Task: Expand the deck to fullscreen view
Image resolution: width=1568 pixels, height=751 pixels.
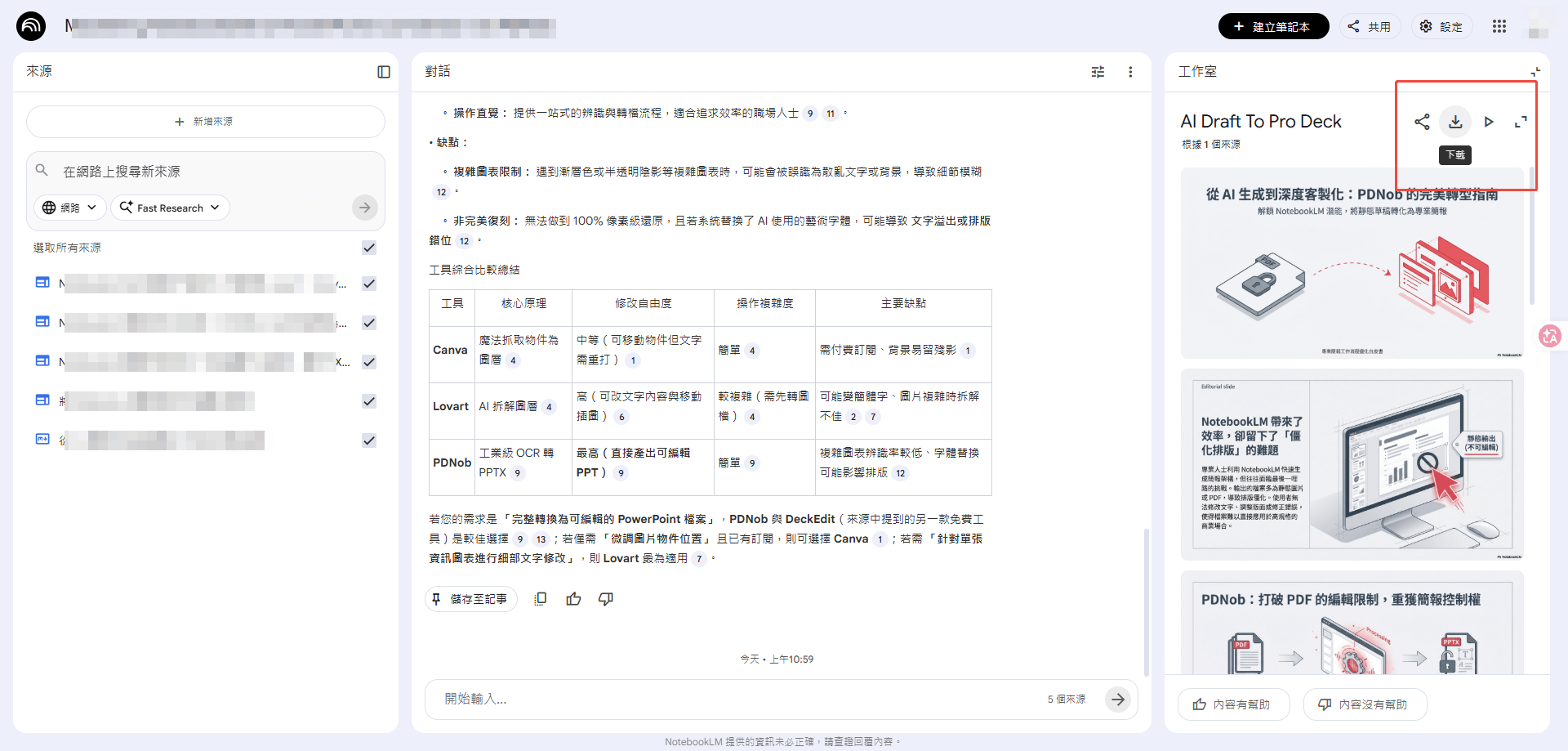Action: click(1521, 121)
